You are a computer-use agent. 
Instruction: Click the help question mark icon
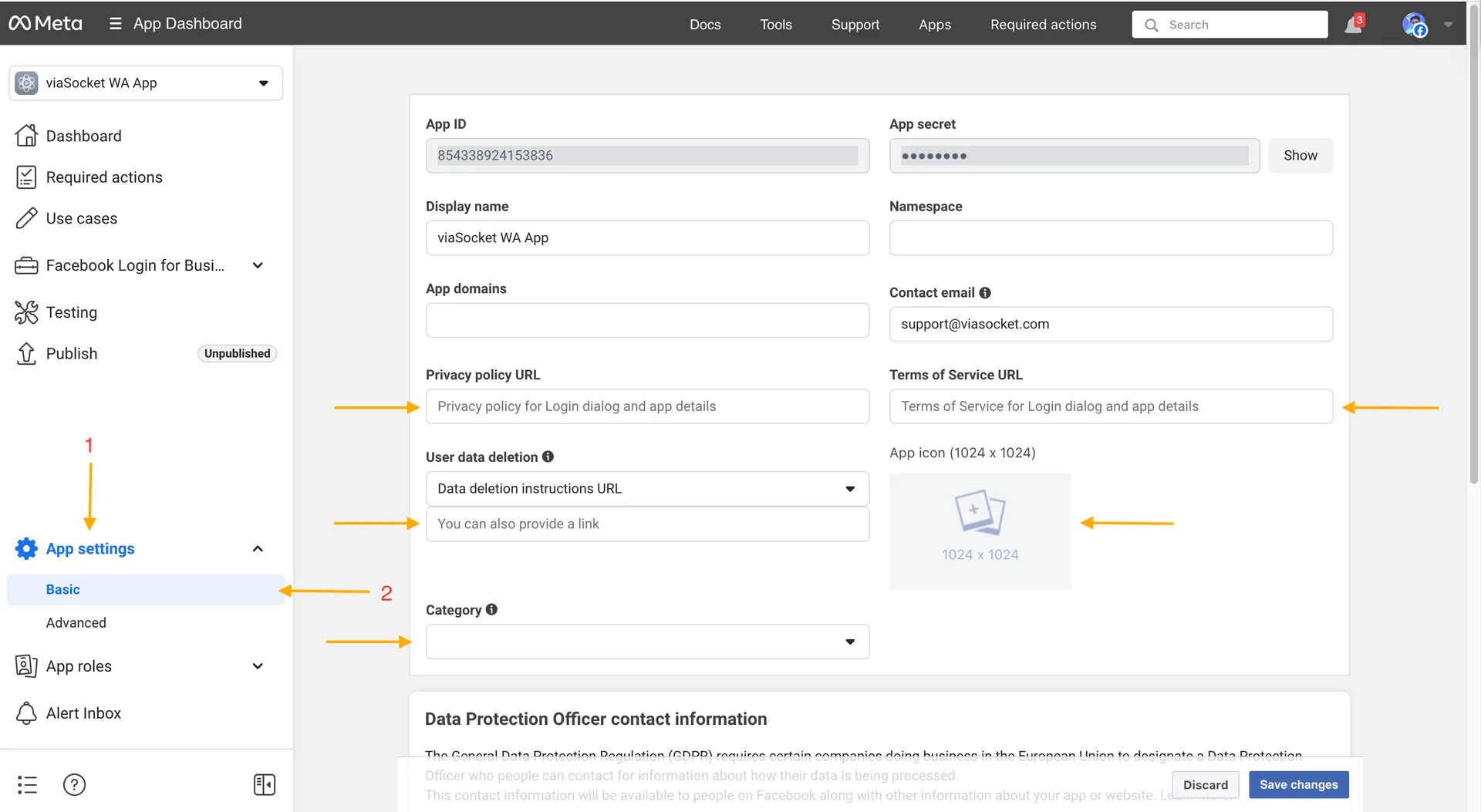pyautogui.click(x=74, y=785)
